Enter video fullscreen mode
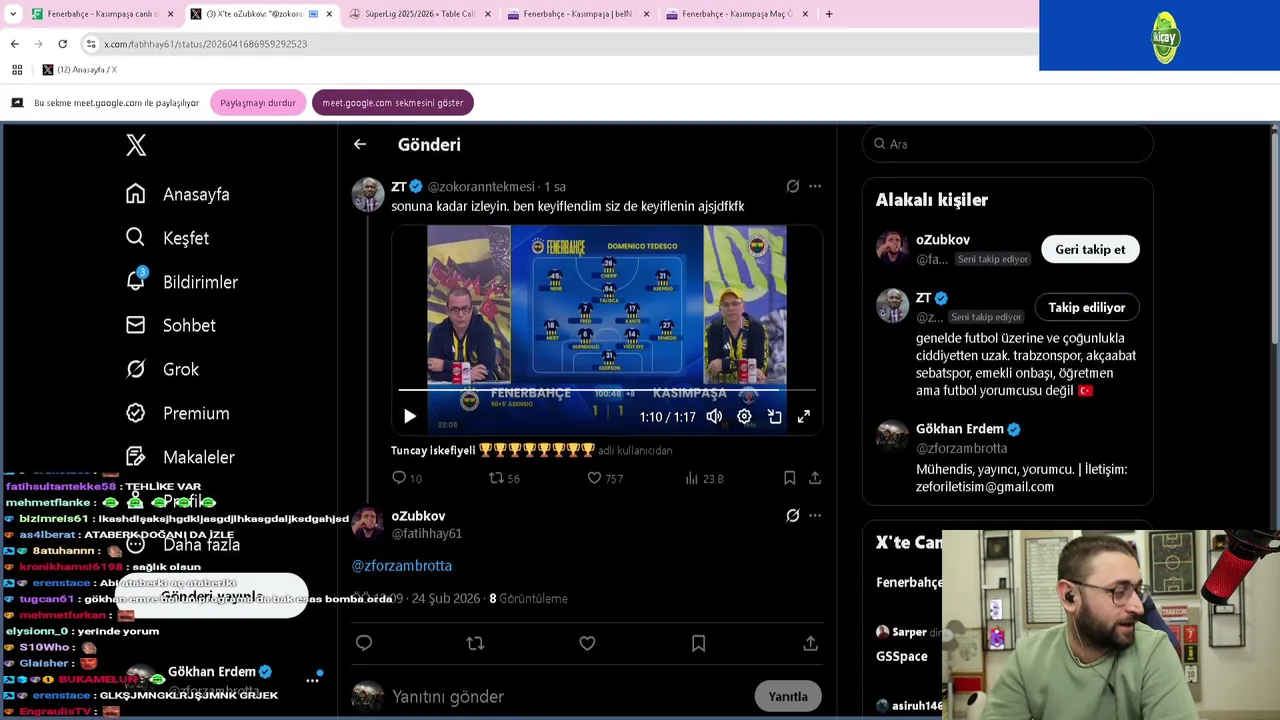The height and width of the screenshot is (720, 1280). coord(803,416)
